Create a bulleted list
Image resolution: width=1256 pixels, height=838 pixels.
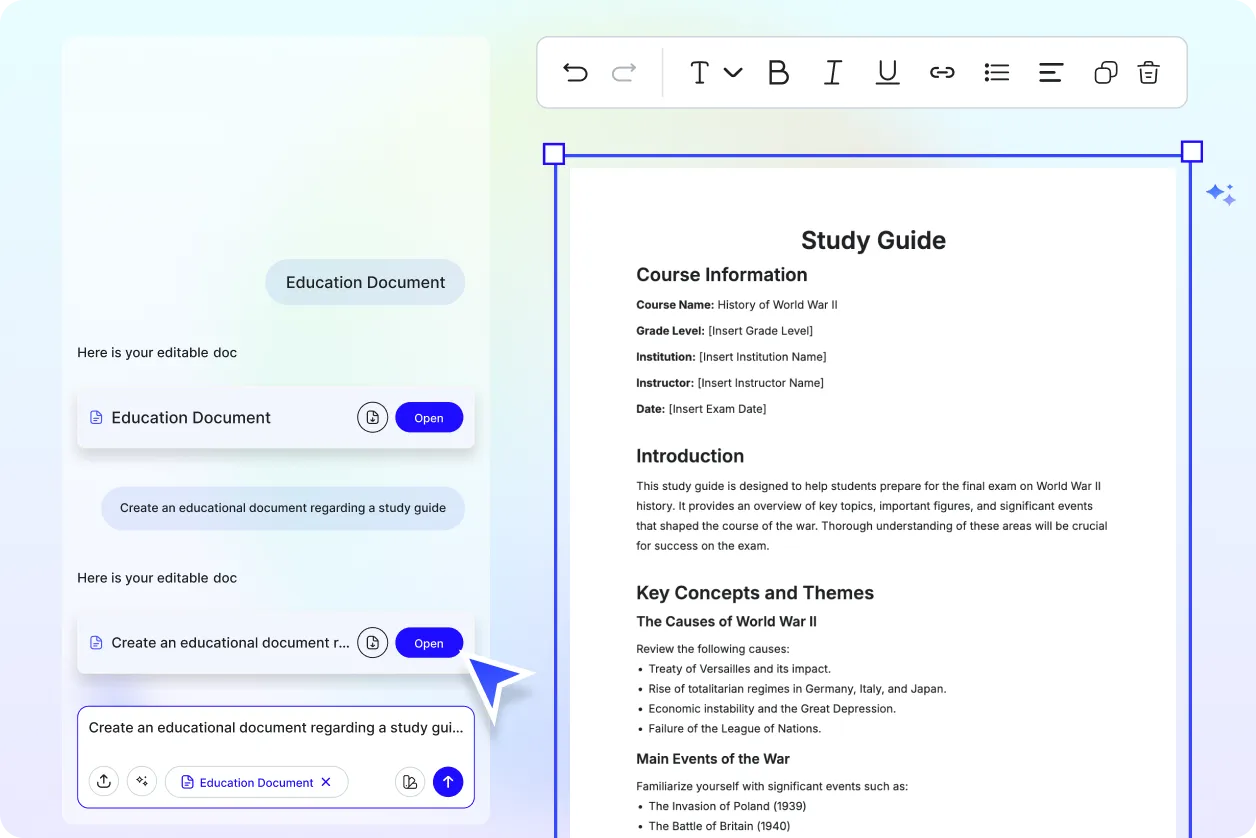[x=996, y=72]
